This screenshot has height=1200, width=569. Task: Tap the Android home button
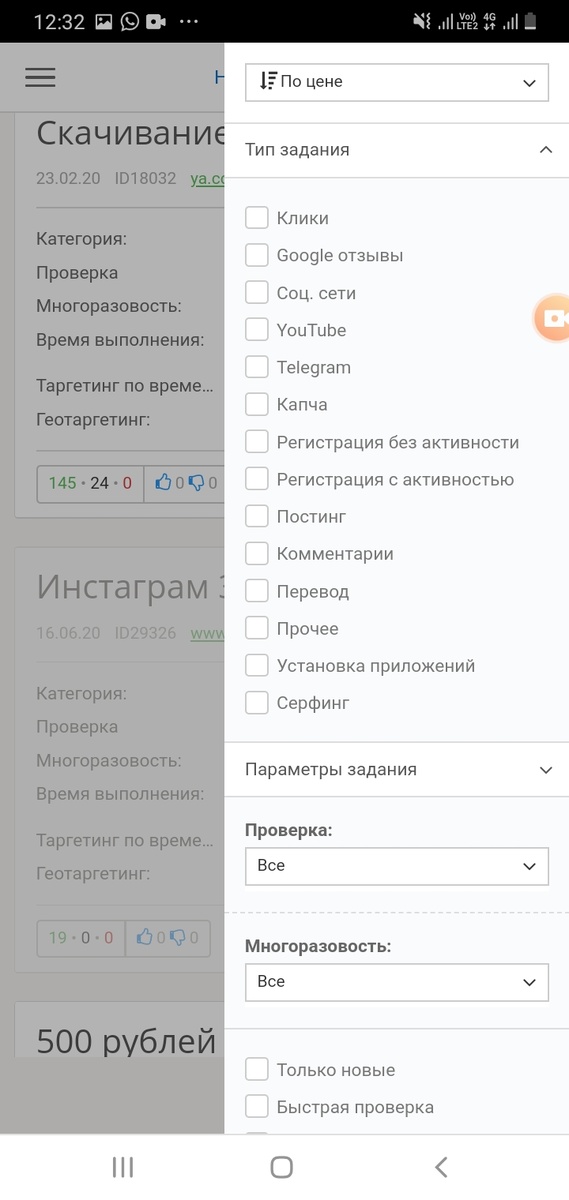click(x=282, y=1166)
